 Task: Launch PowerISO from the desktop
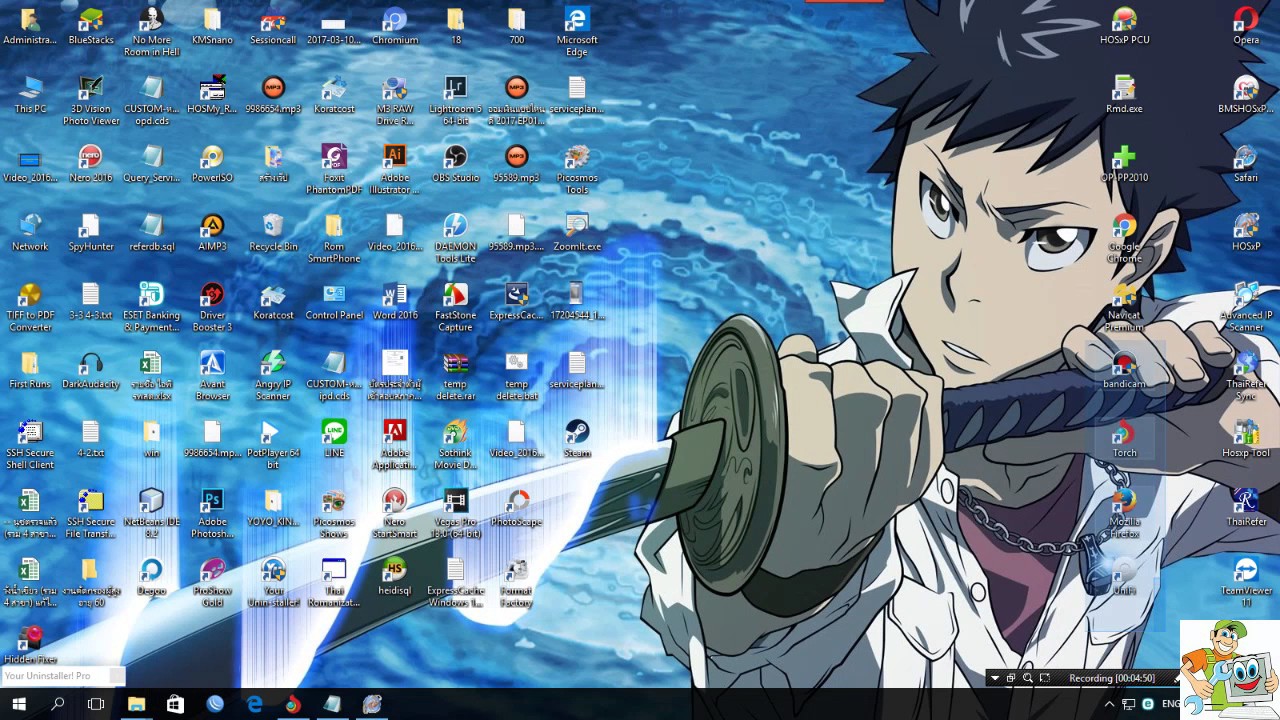pos(212,165)
